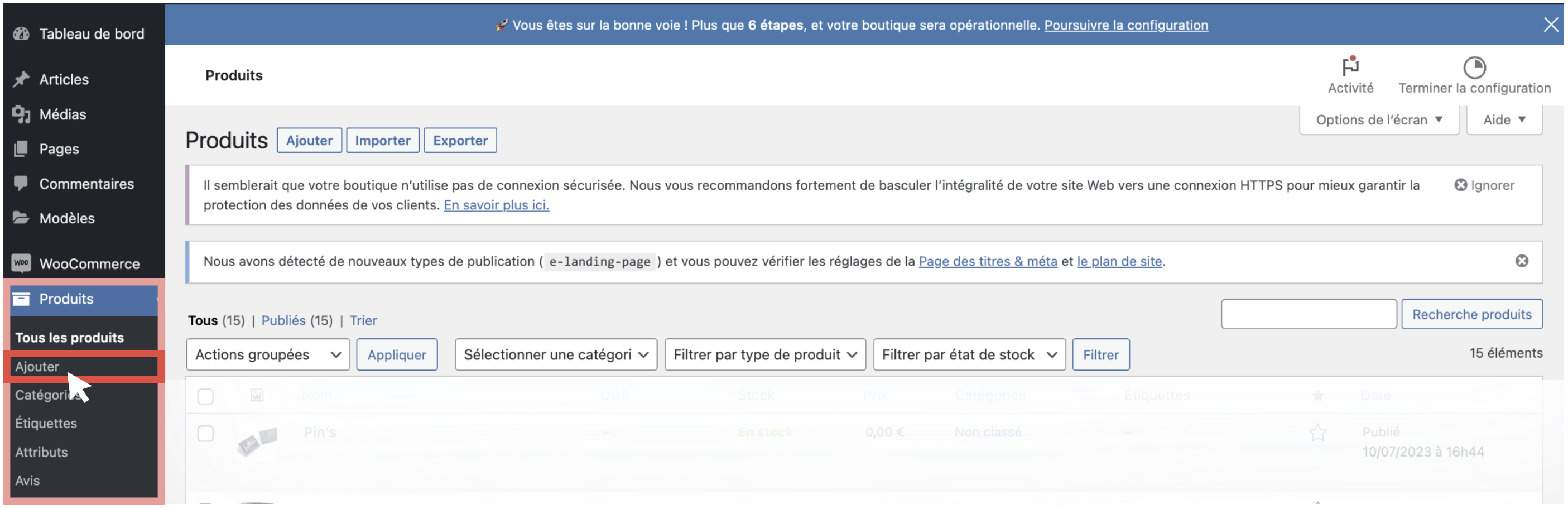
Task: Open the Actions groupées dropdown
Action: tap(268, 355)
